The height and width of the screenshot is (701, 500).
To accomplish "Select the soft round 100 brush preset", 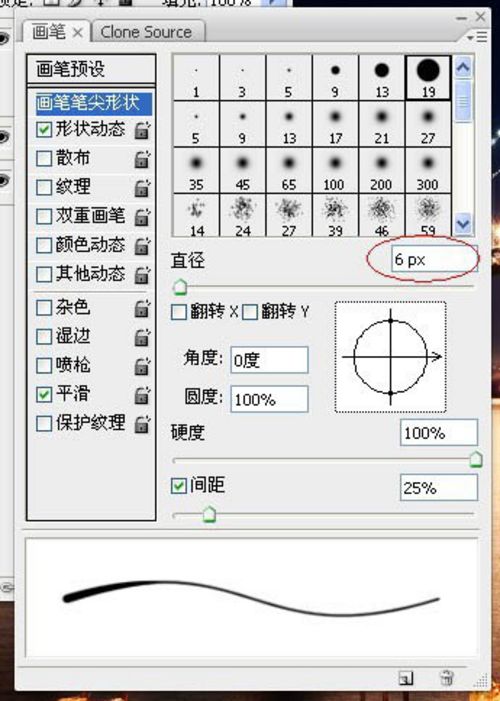I will 335,170.
